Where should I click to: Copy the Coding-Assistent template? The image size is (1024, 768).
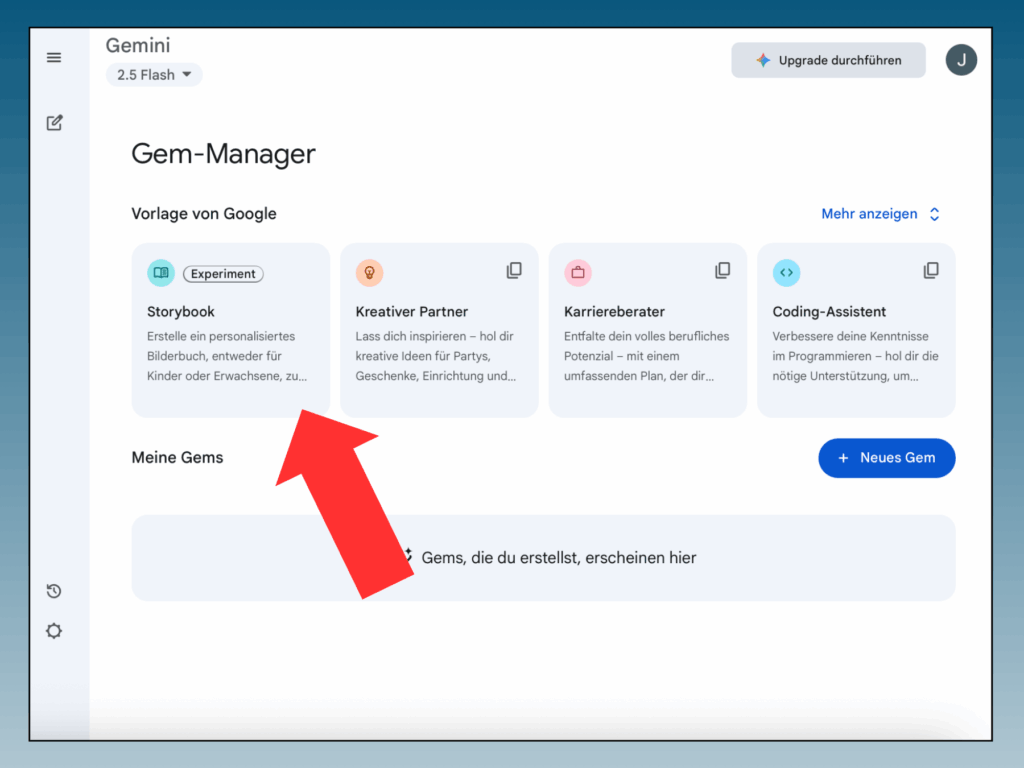931,270
